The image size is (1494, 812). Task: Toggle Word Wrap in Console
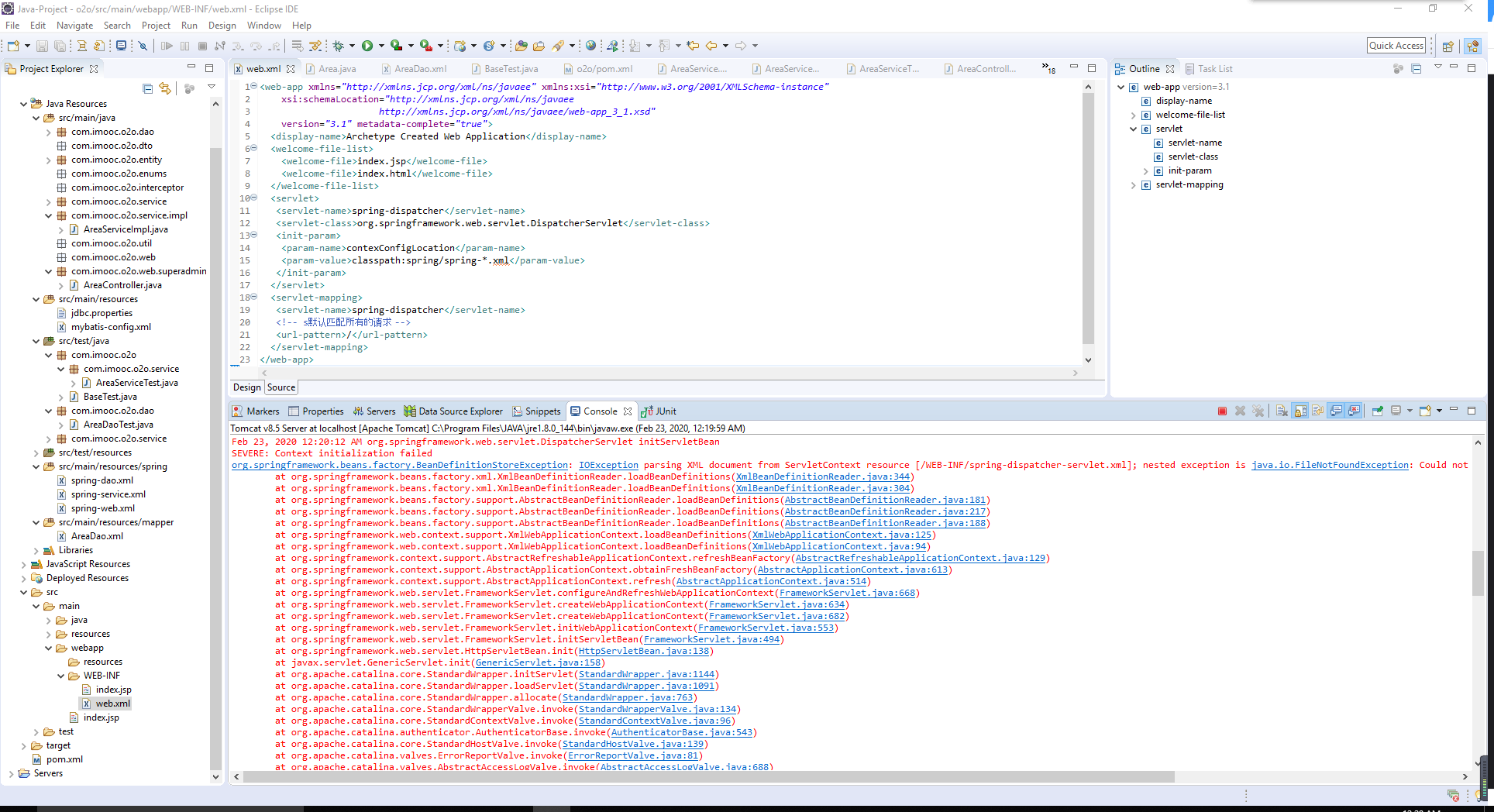coord(1318,411)
